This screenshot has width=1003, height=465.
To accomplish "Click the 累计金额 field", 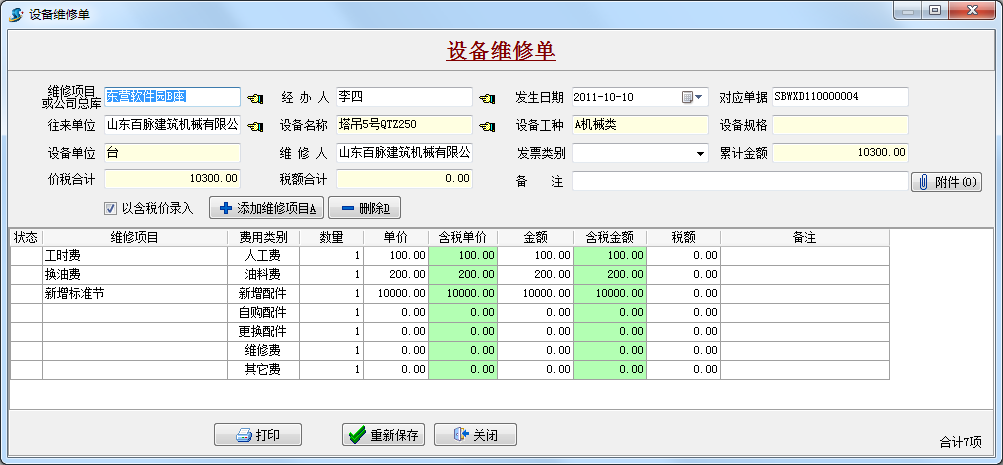I will coord(840,153).
